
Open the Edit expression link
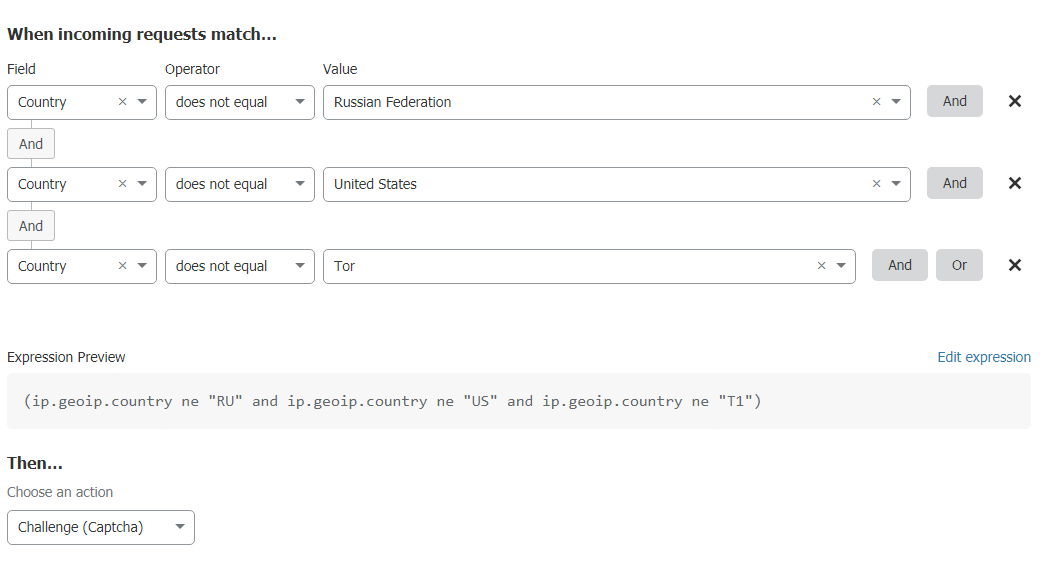(x=983, y=357)
